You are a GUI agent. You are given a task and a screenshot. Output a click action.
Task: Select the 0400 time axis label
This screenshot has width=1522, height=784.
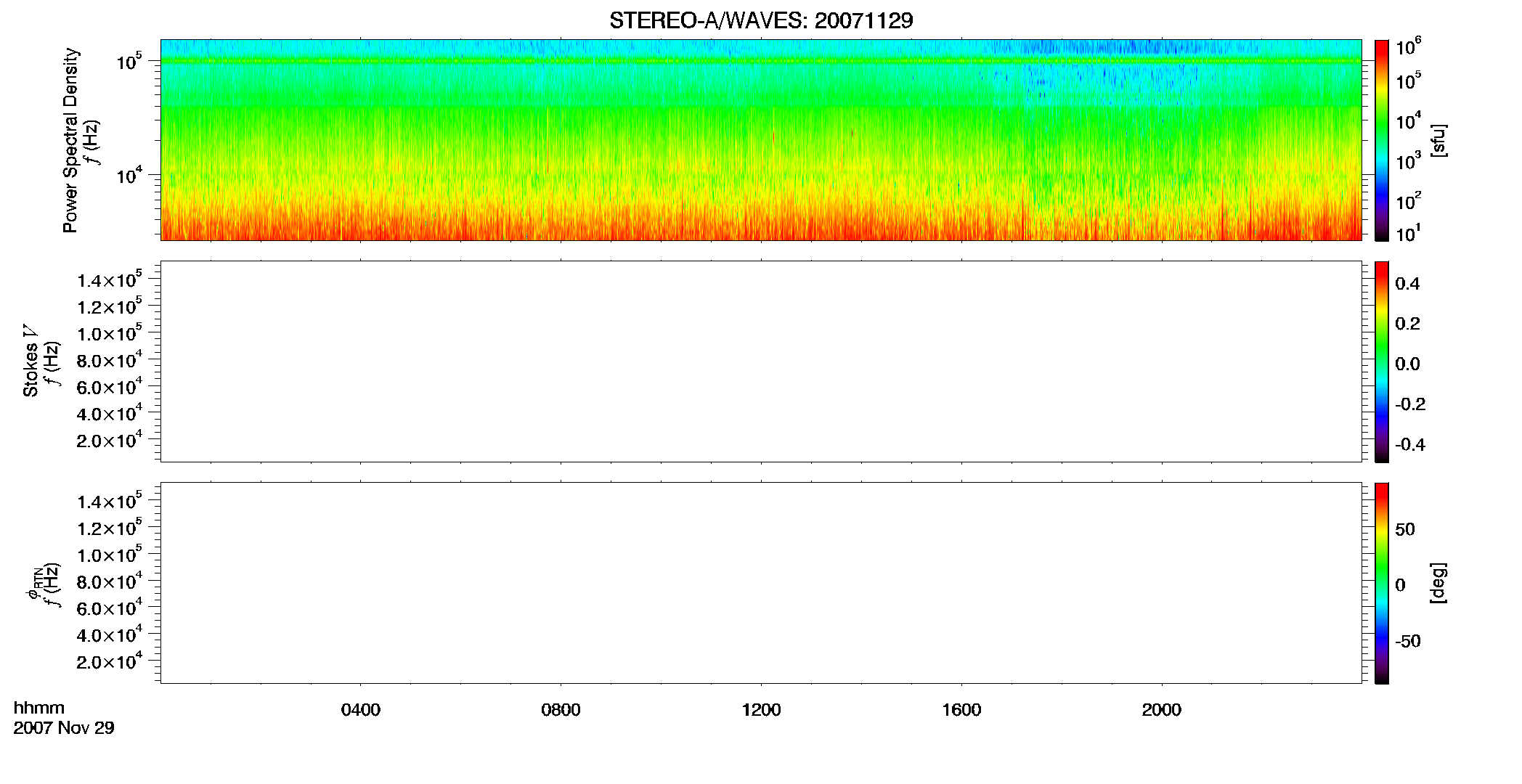pyautogui.click(x=361, y=710)
